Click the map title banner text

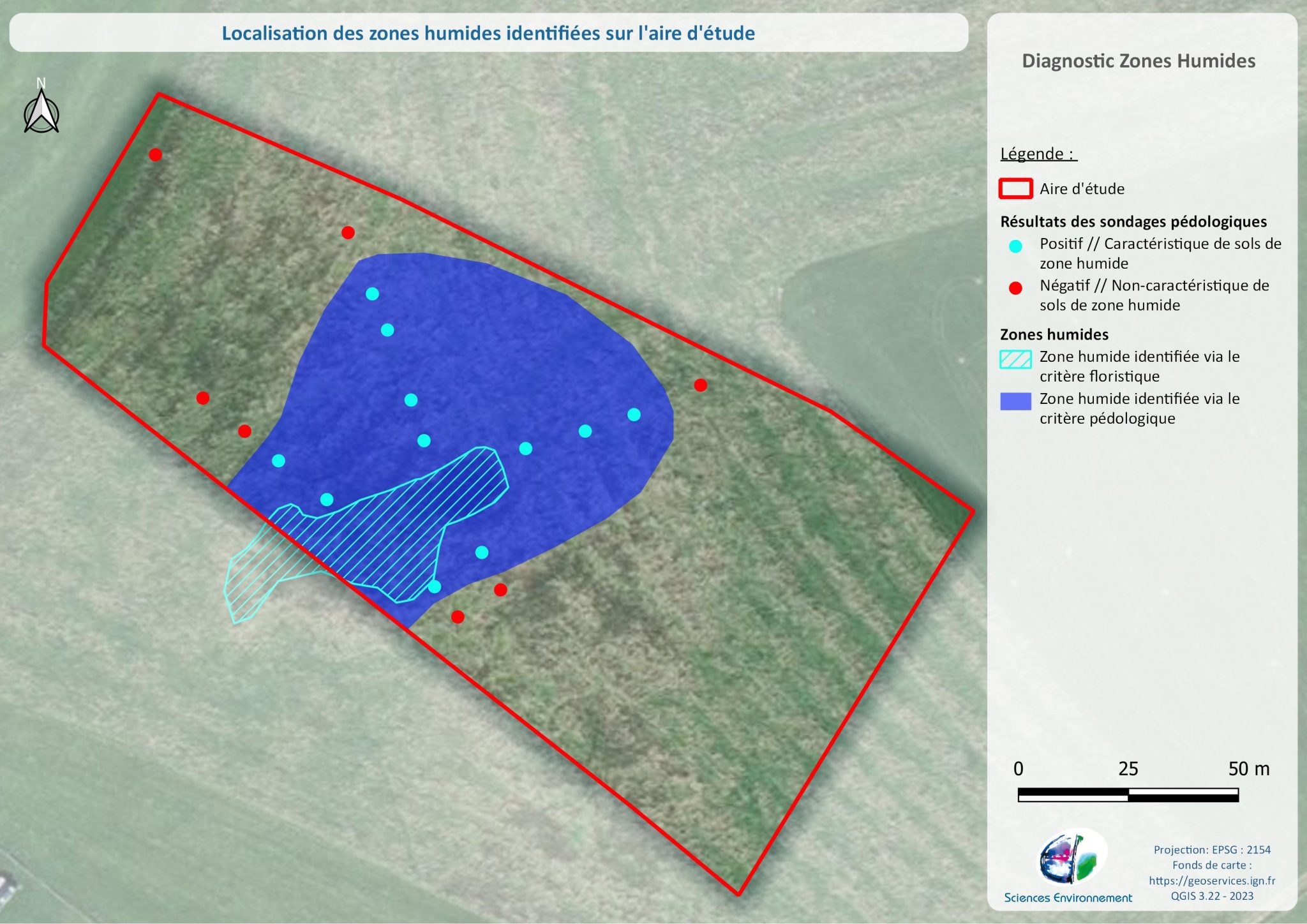488,33
